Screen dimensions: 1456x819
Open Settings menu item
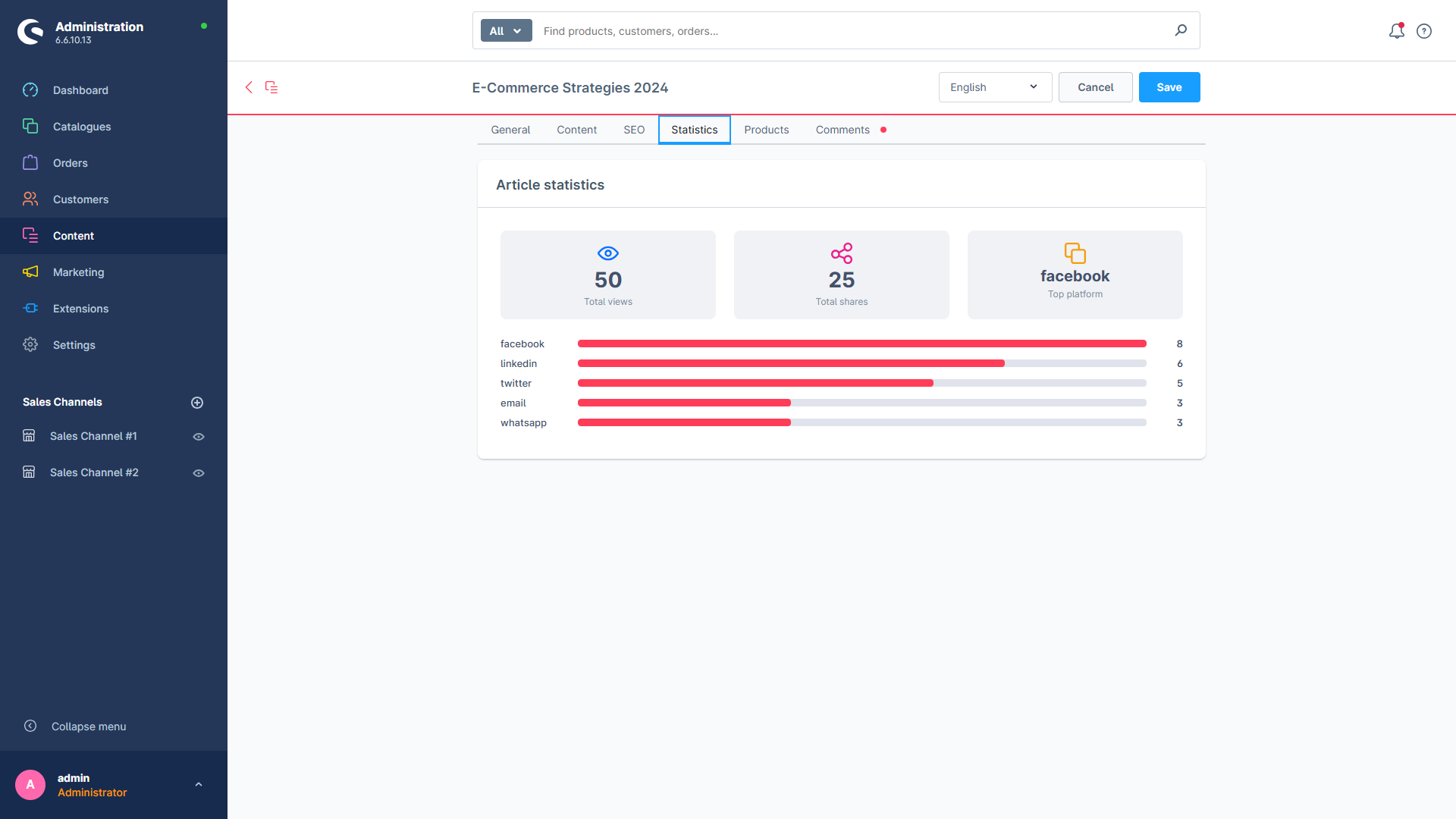pos(114,345)
